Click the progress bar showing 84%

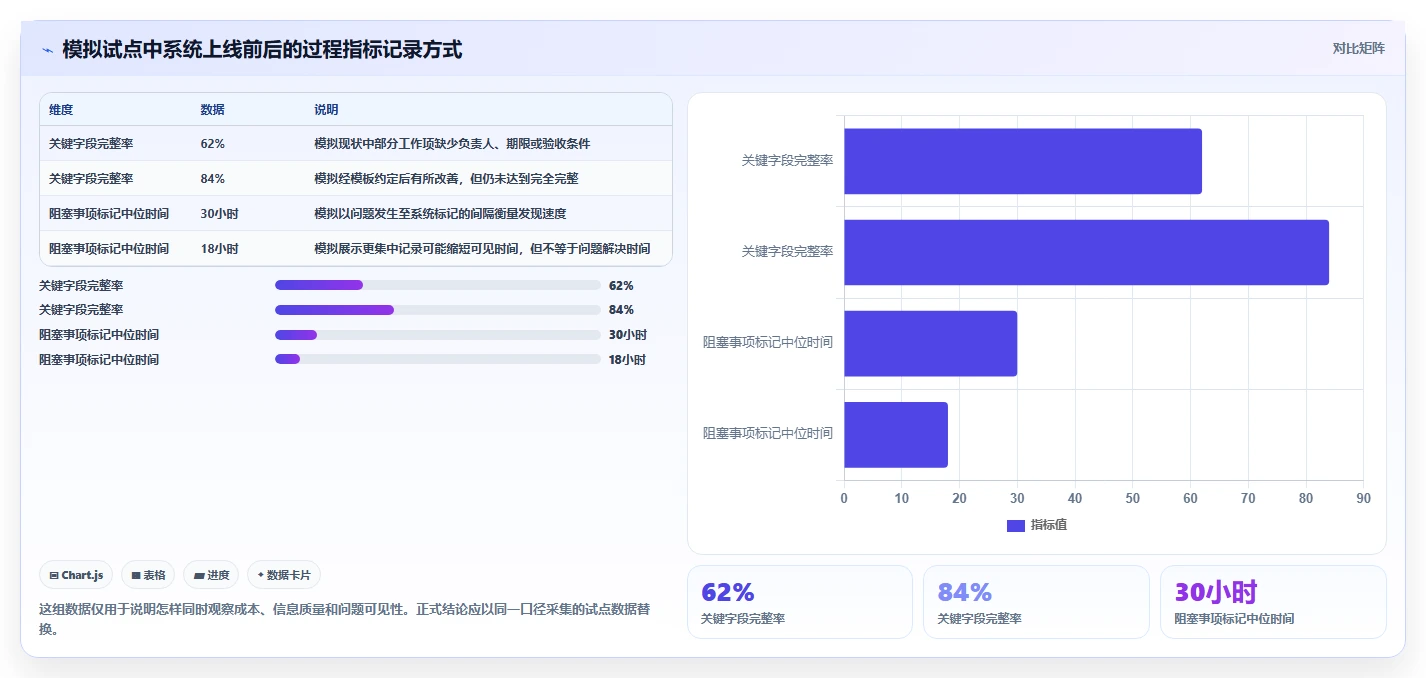coord(438,310)
